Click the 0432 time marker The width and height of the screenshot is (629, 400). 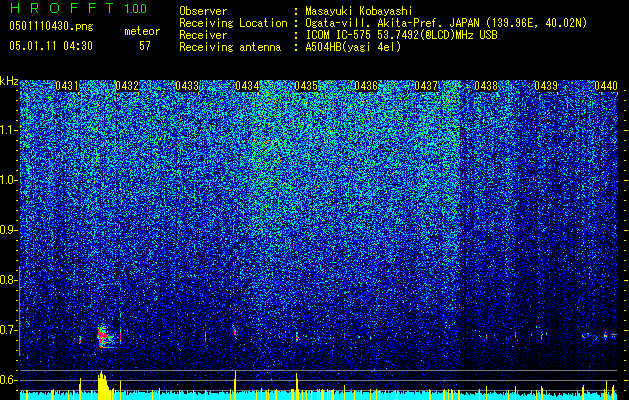127,86
